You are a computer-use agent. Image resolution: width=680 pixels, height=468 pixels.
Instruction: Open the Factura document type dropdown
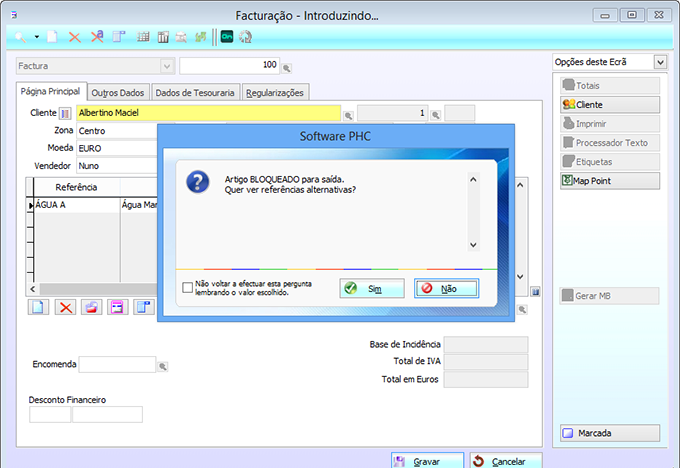167,66
